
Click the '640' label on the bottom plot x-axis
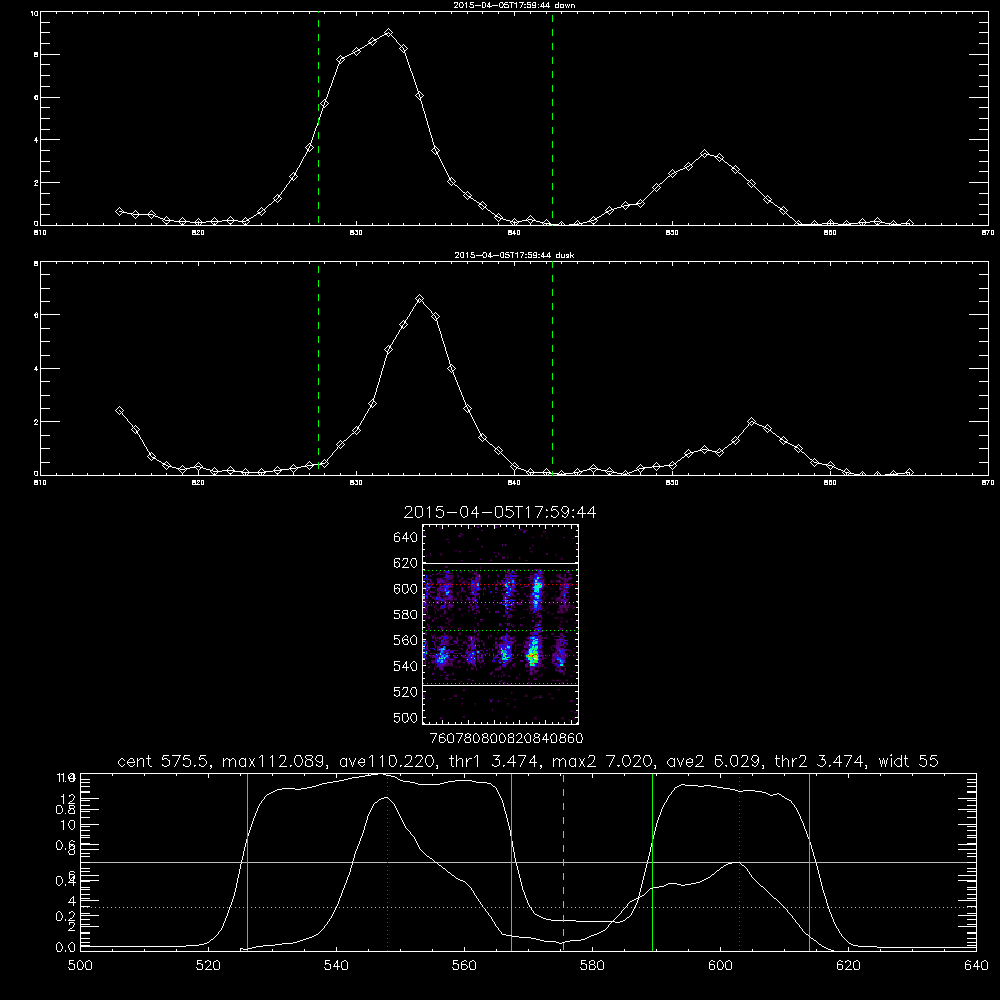click(976, 966)
